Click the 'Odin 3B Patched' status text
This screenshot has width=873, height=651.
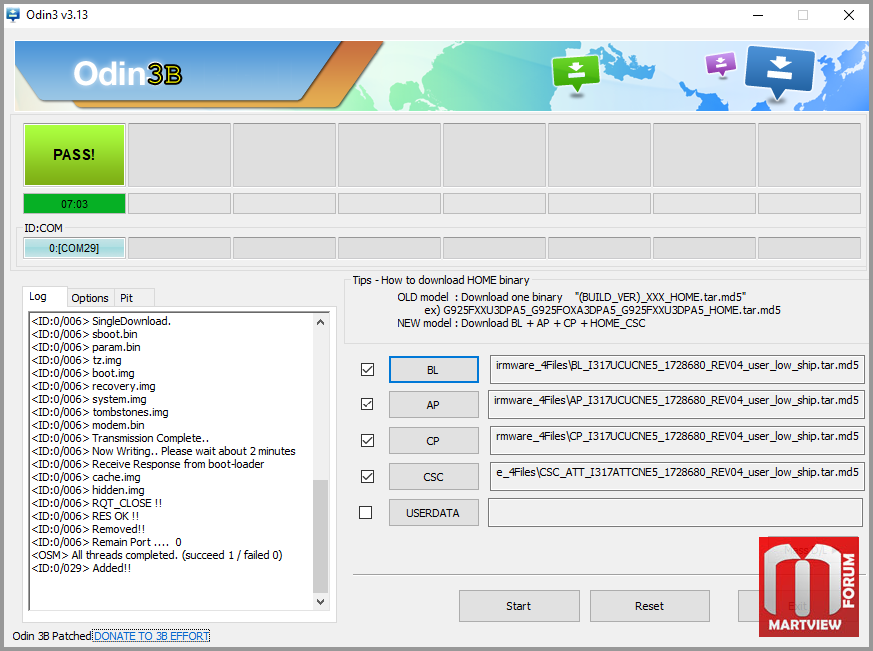point(52,636)
